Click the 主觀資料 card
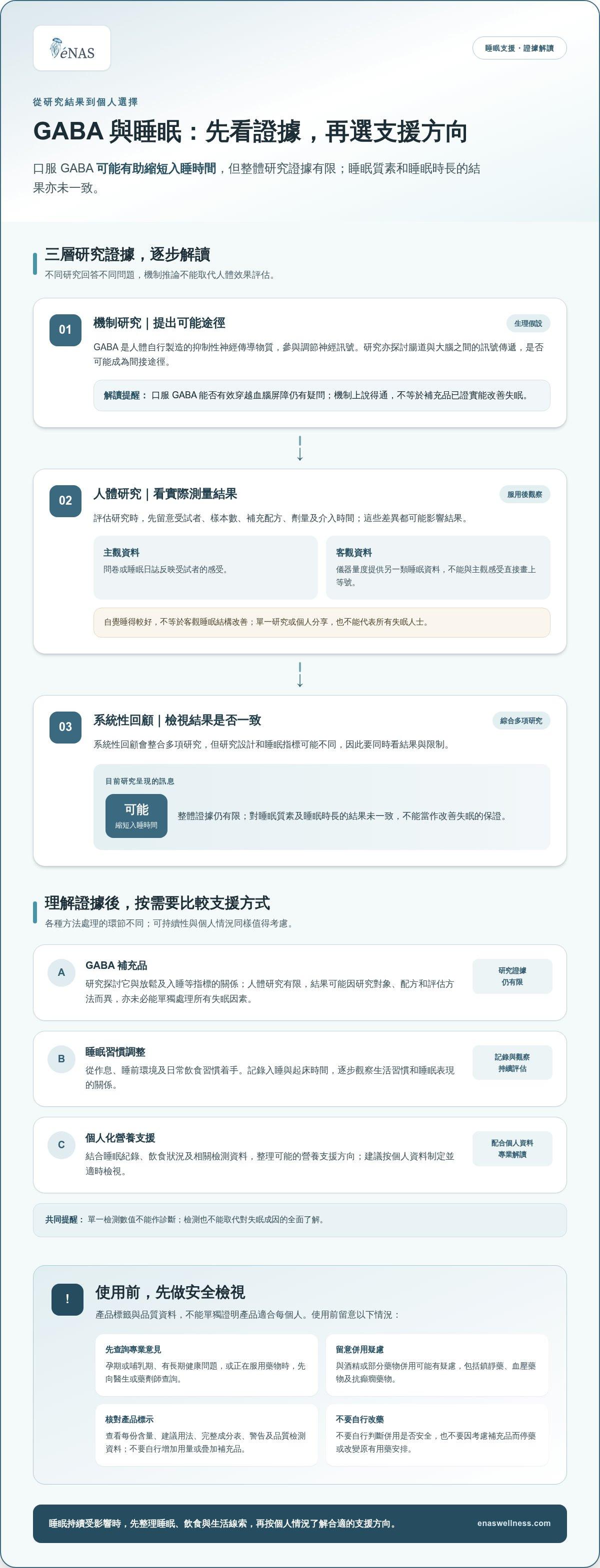The height and width of the screenshot is (1568, 600). tap(205, 567)
